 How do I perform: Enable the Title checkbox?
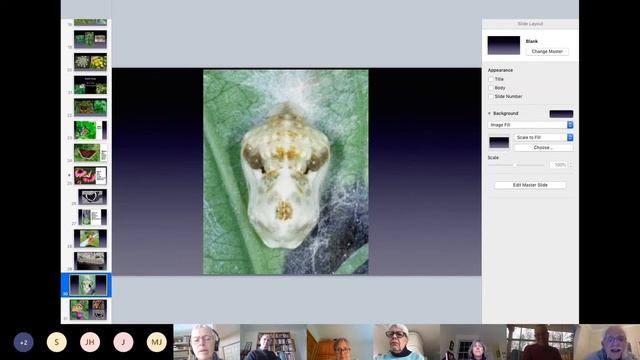pos(491,79)
